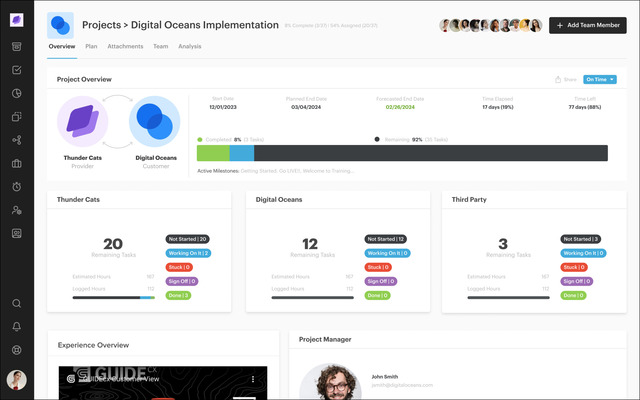Viewport: 640px width, 400px height.
Task: Click Thunder Cats logged hours progress bar
Action: 113,298
